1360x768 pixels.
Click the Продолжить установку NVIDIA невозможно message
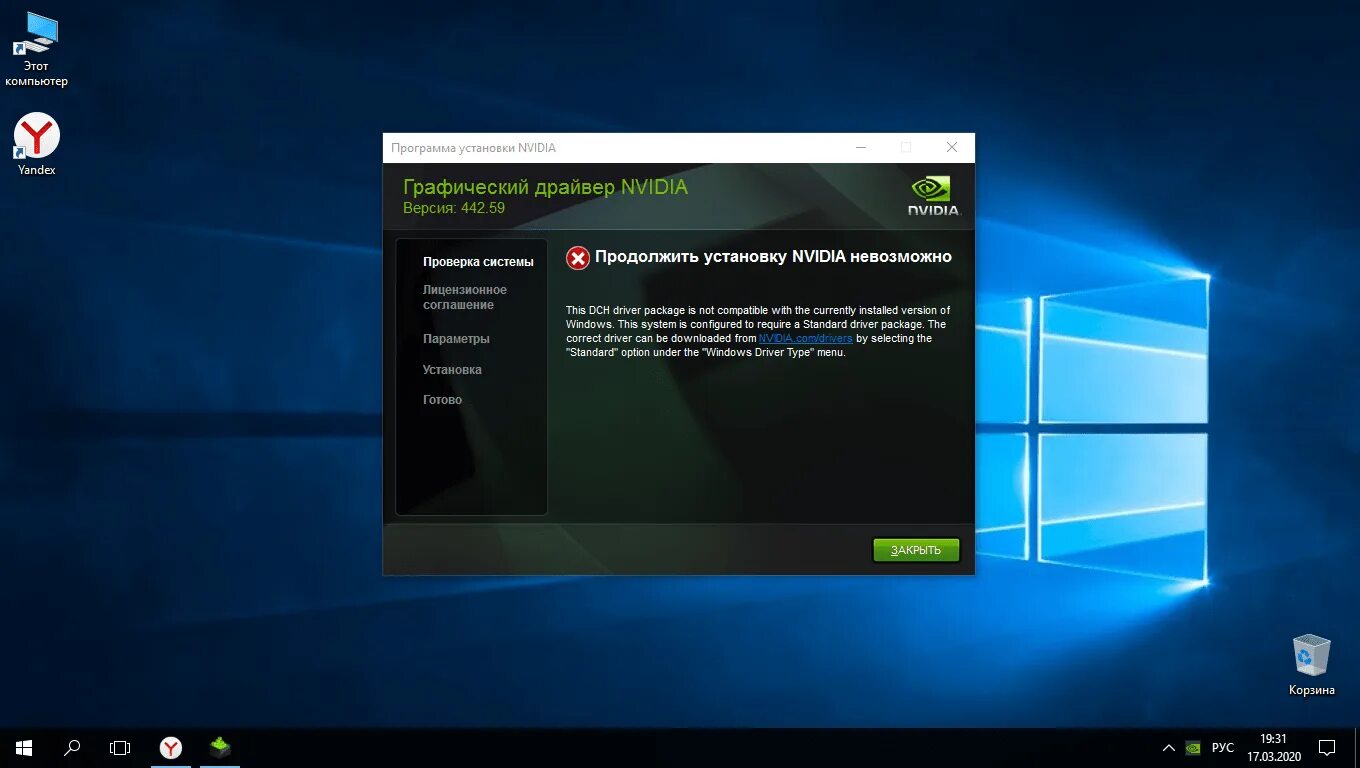click(773, 257)
